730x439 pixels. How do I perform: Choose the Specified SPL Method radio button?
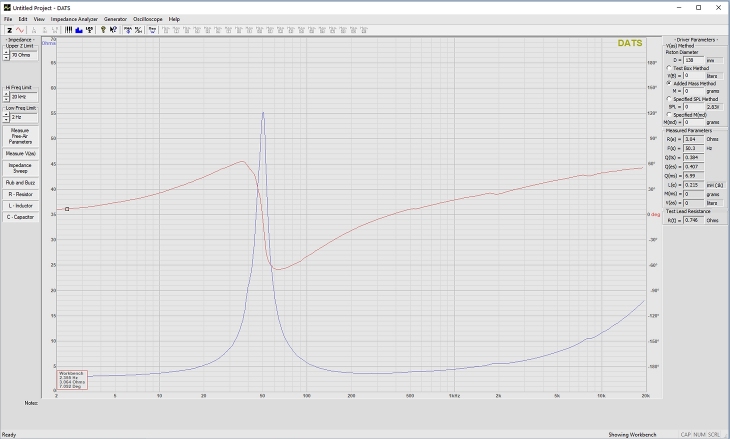point(668,99)
